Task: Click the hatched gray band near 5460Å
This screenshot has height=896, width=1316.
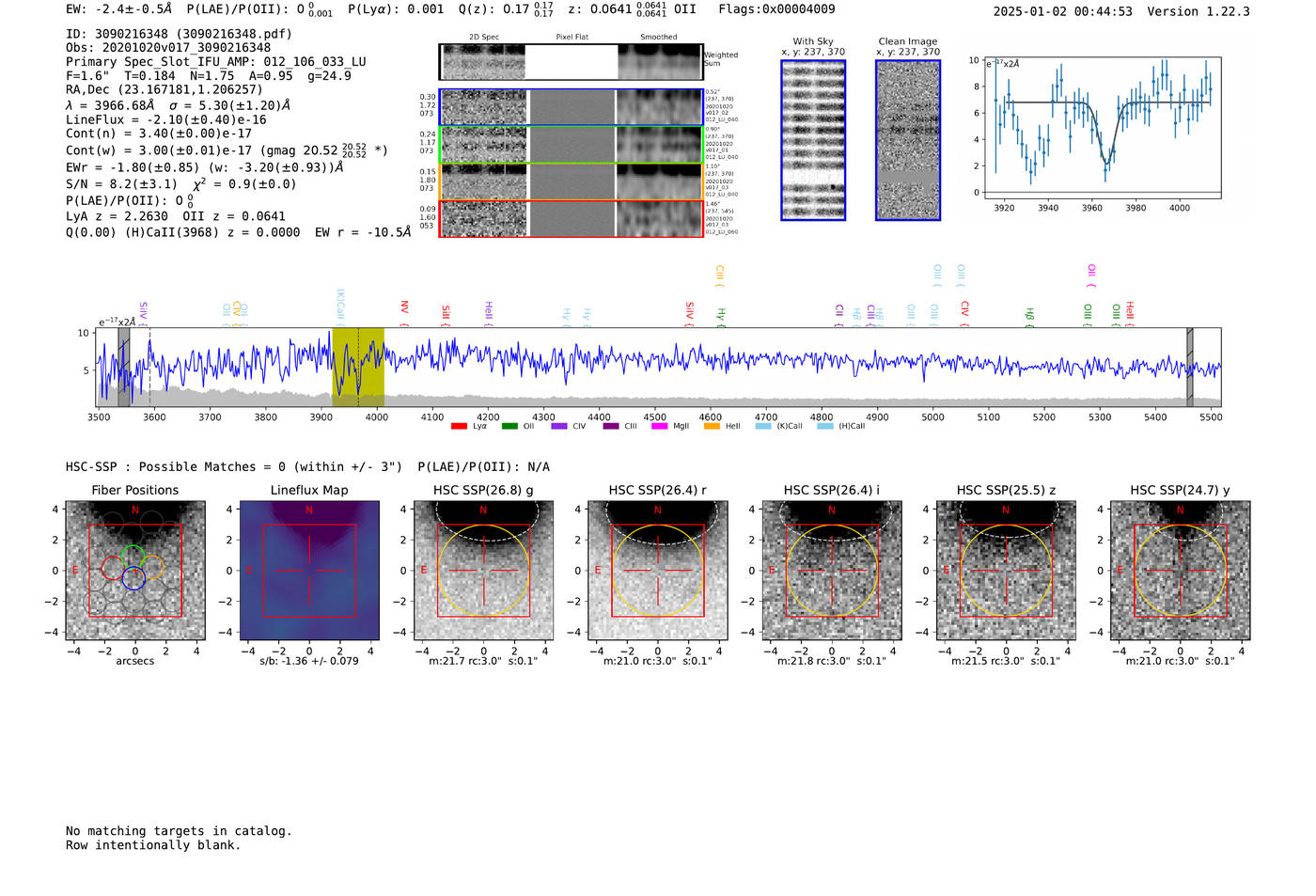Action: [x=1190, y=367]
